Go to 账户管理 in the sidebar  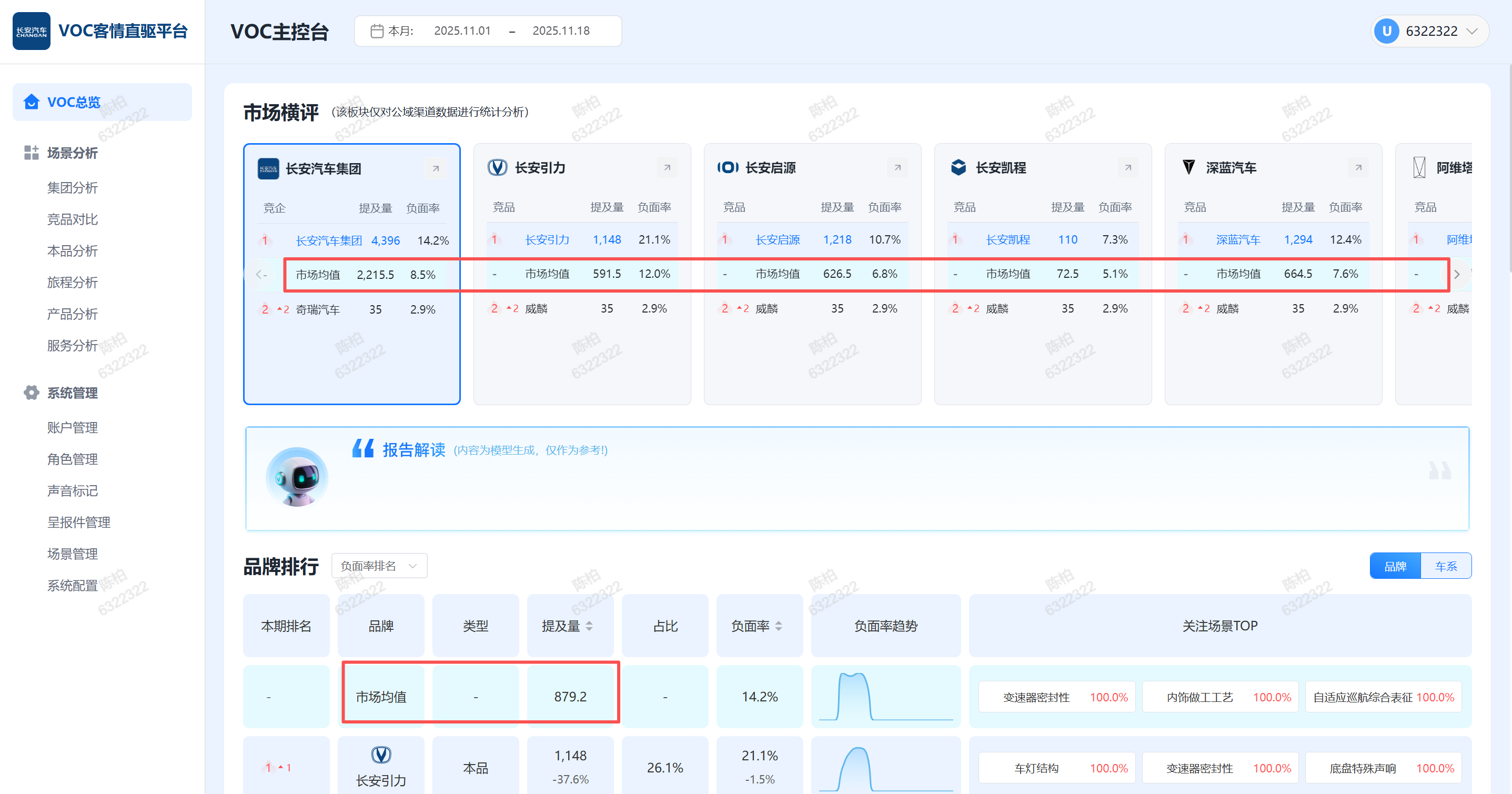(72, 428)
